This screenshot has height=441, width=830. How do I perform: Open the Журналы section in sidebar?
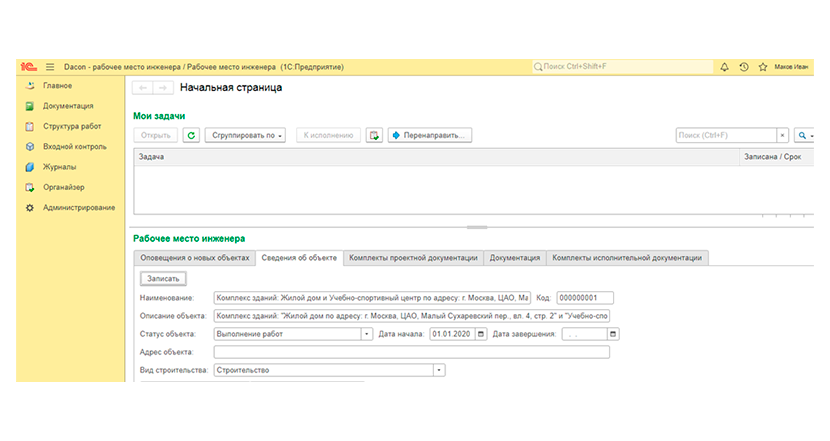click(x=59, y=167)
